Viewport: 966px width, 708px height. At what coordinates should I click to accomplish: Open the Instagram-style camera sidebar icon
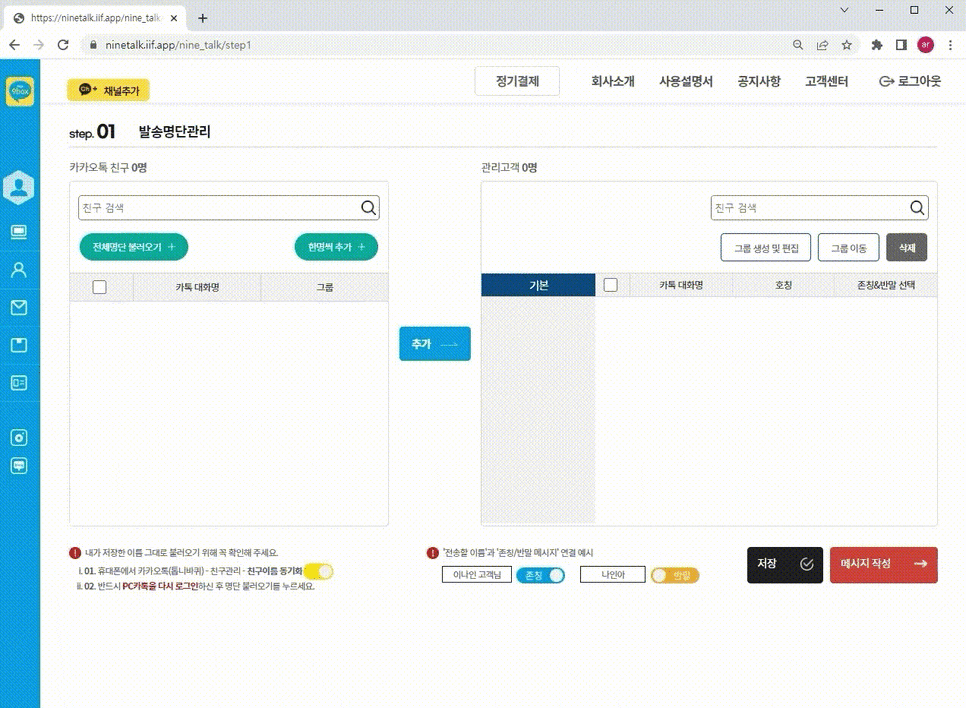19,437
